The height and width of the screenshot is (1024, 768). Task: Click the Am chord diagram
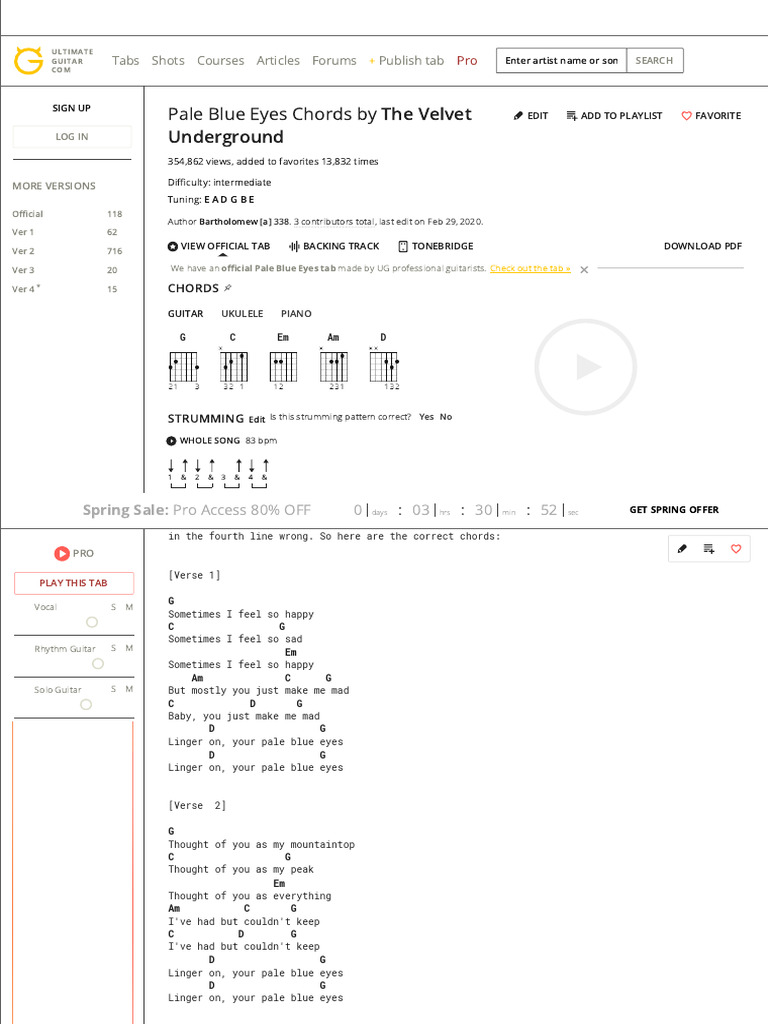(334, 362)
